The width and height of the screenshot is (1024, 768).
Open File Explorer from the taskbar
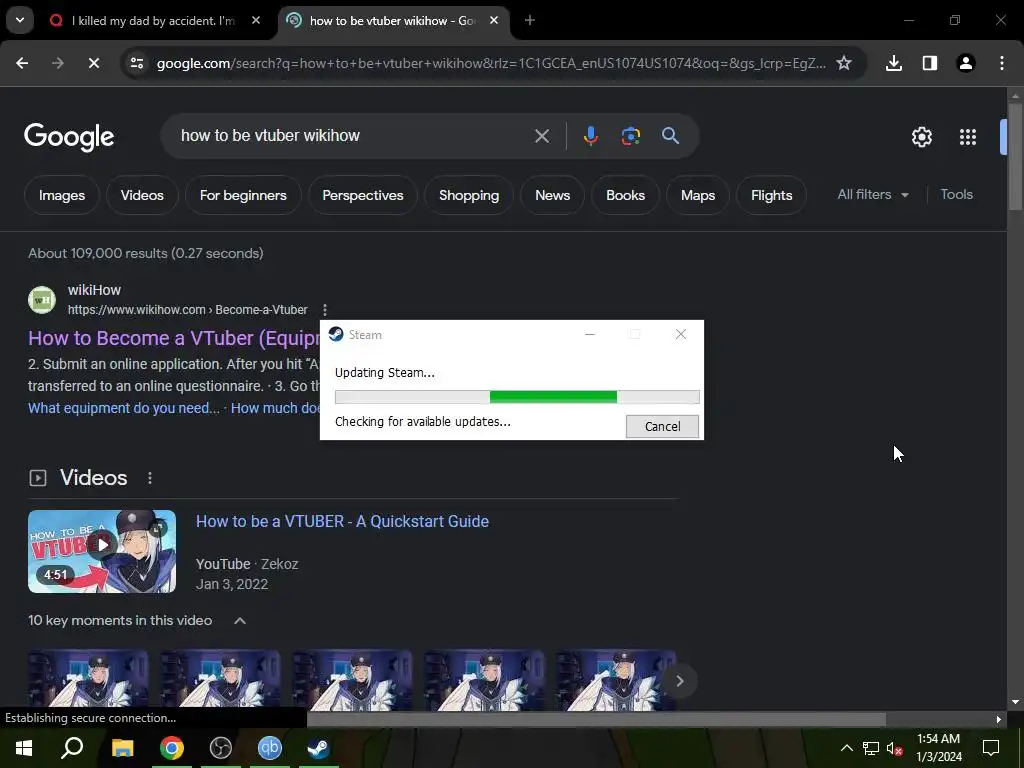122,748
